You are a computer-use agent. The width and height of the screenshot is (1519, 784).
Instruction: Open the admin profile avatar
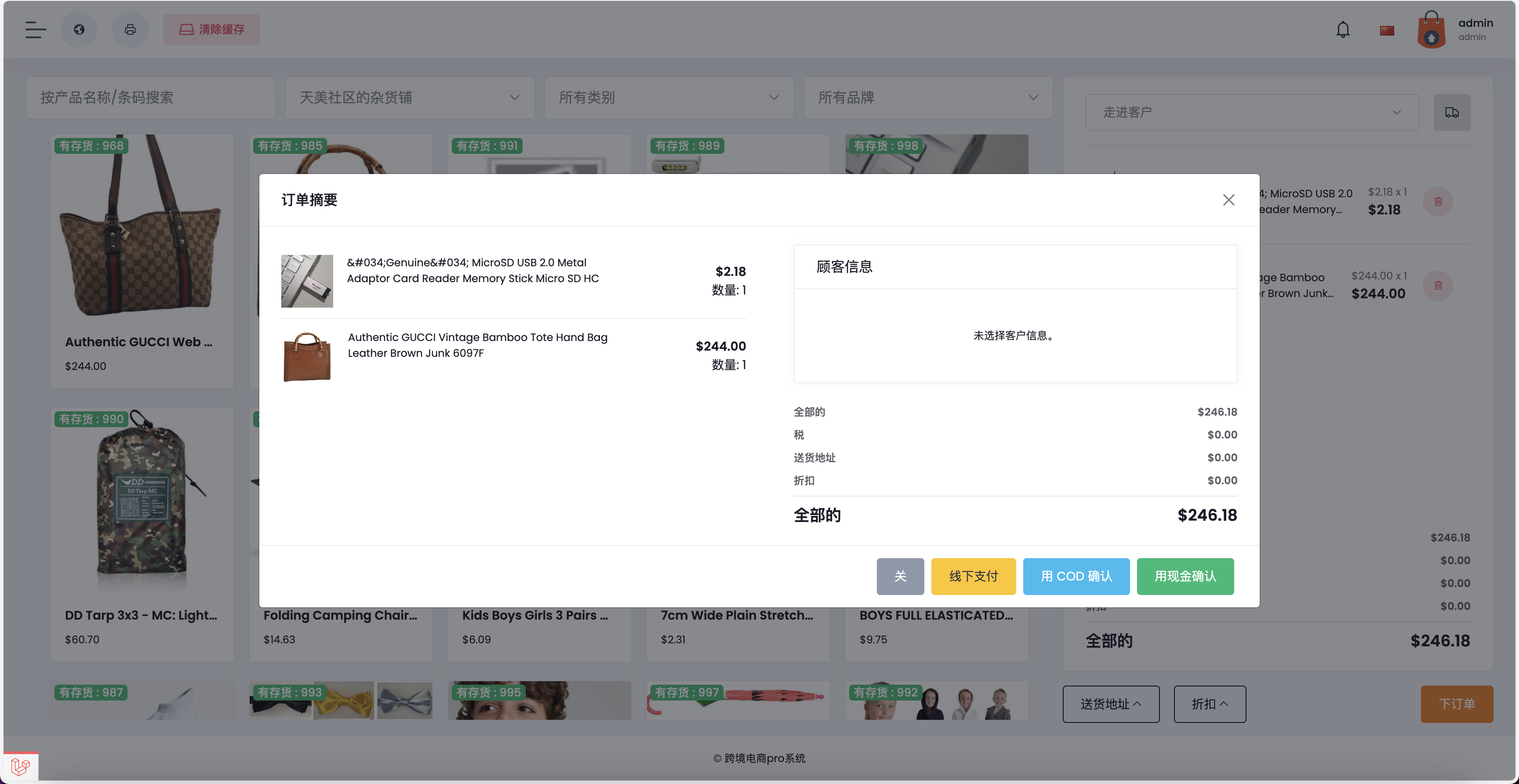1432,29
